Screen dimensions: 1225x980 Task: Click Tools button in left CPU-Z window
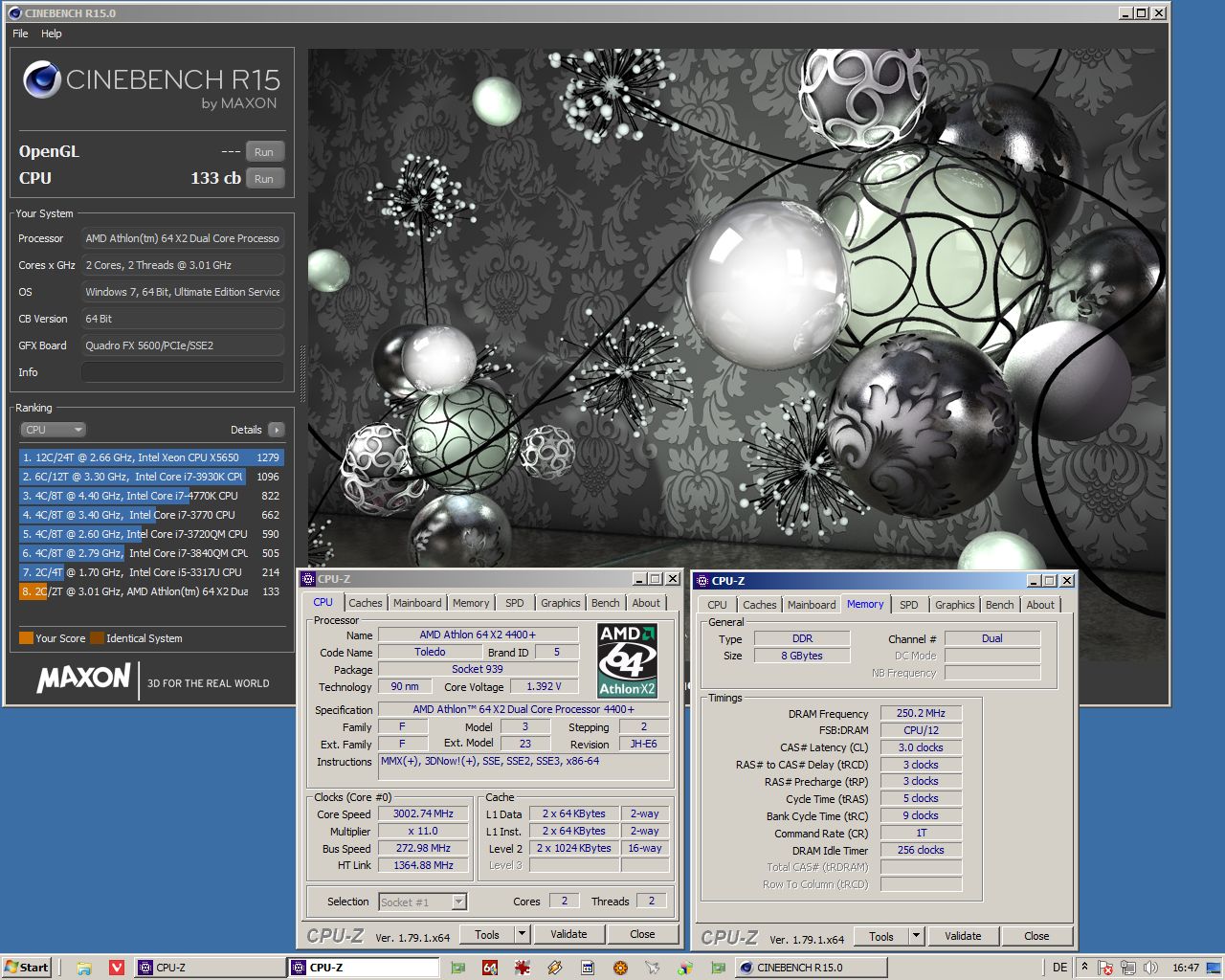487,934
